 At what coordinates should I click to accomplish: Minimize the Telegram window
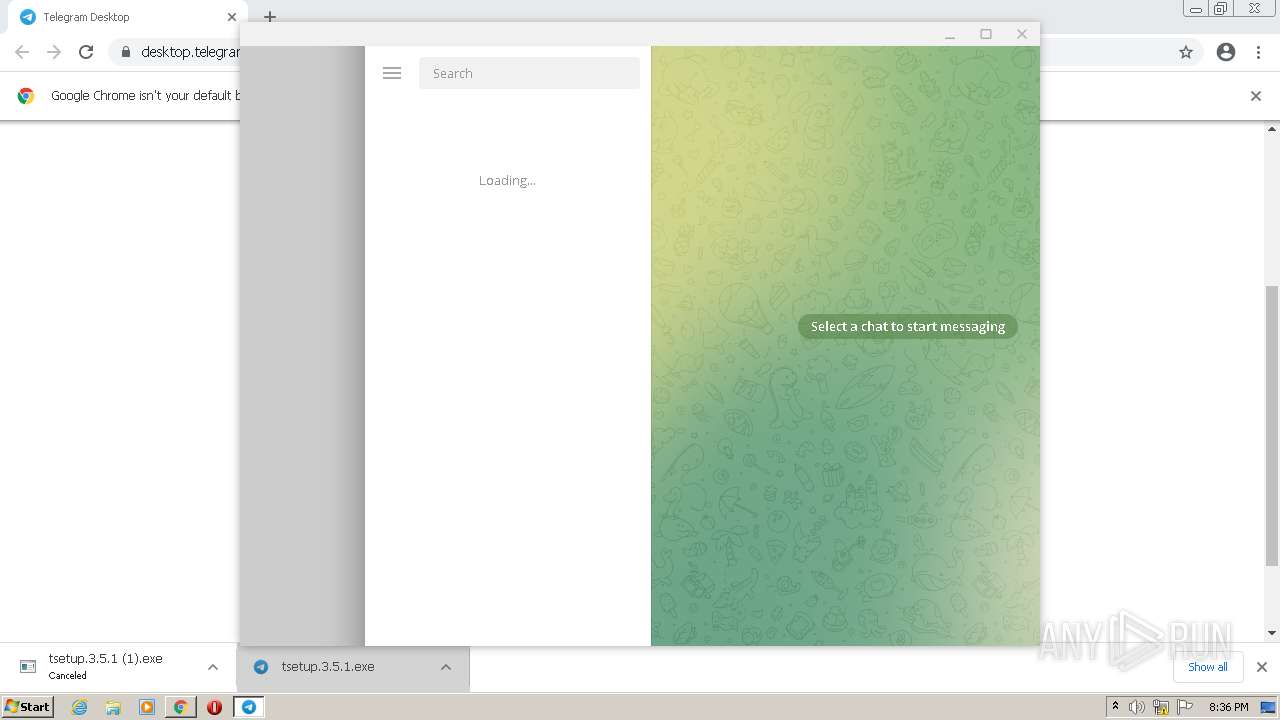pyautogui.click(x=950, y=34)
